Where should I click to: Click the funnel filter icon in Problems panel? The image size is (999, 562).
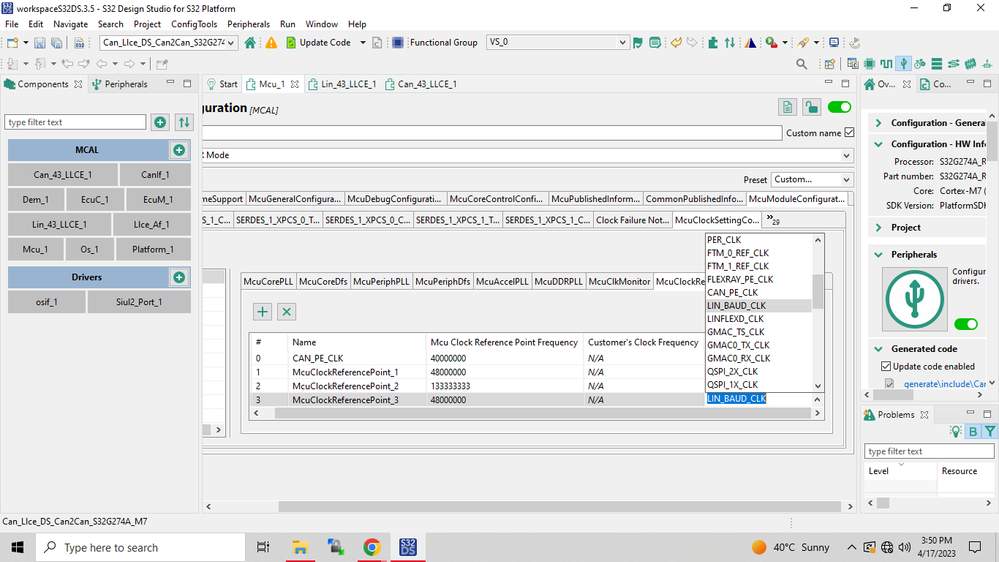[989, 431]
